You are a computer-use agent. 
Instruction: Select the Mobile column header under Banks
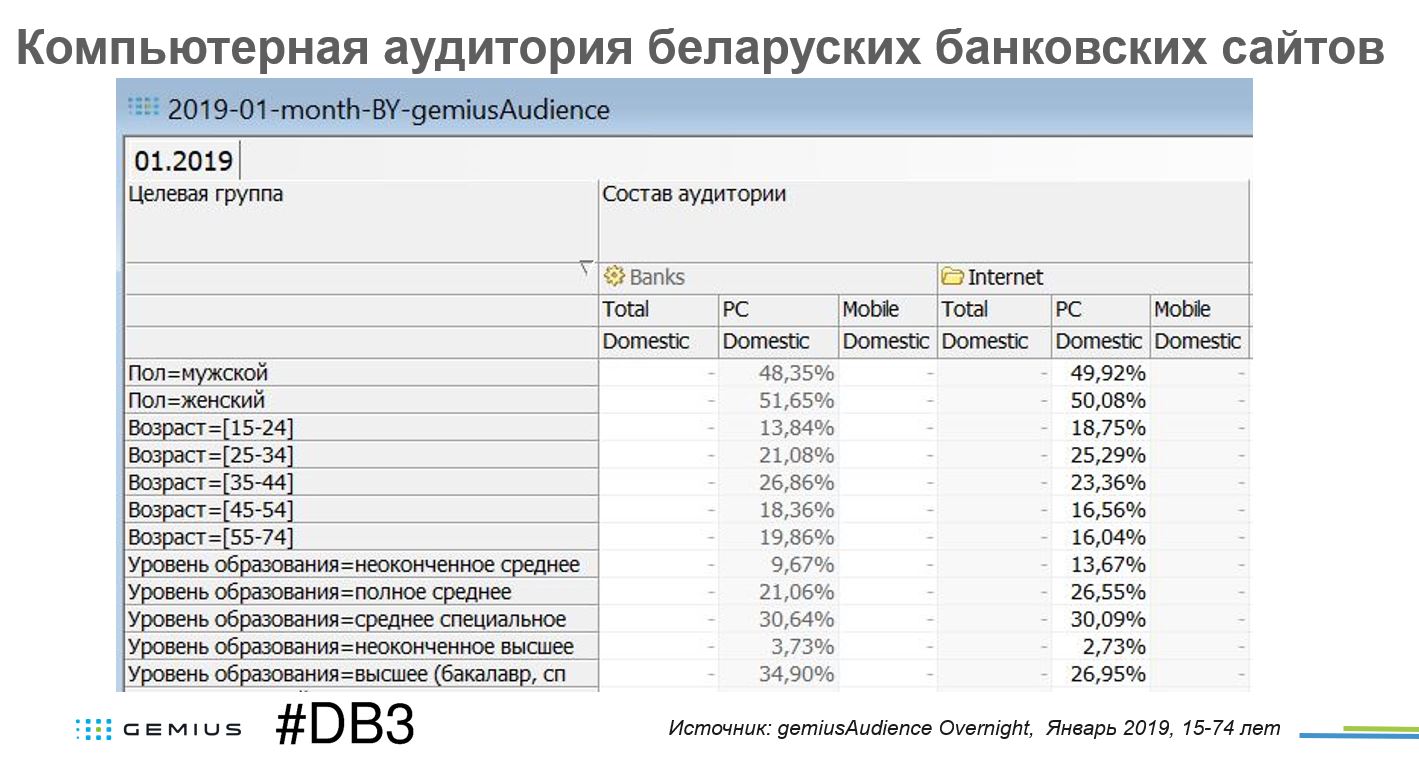pos(870,310)
